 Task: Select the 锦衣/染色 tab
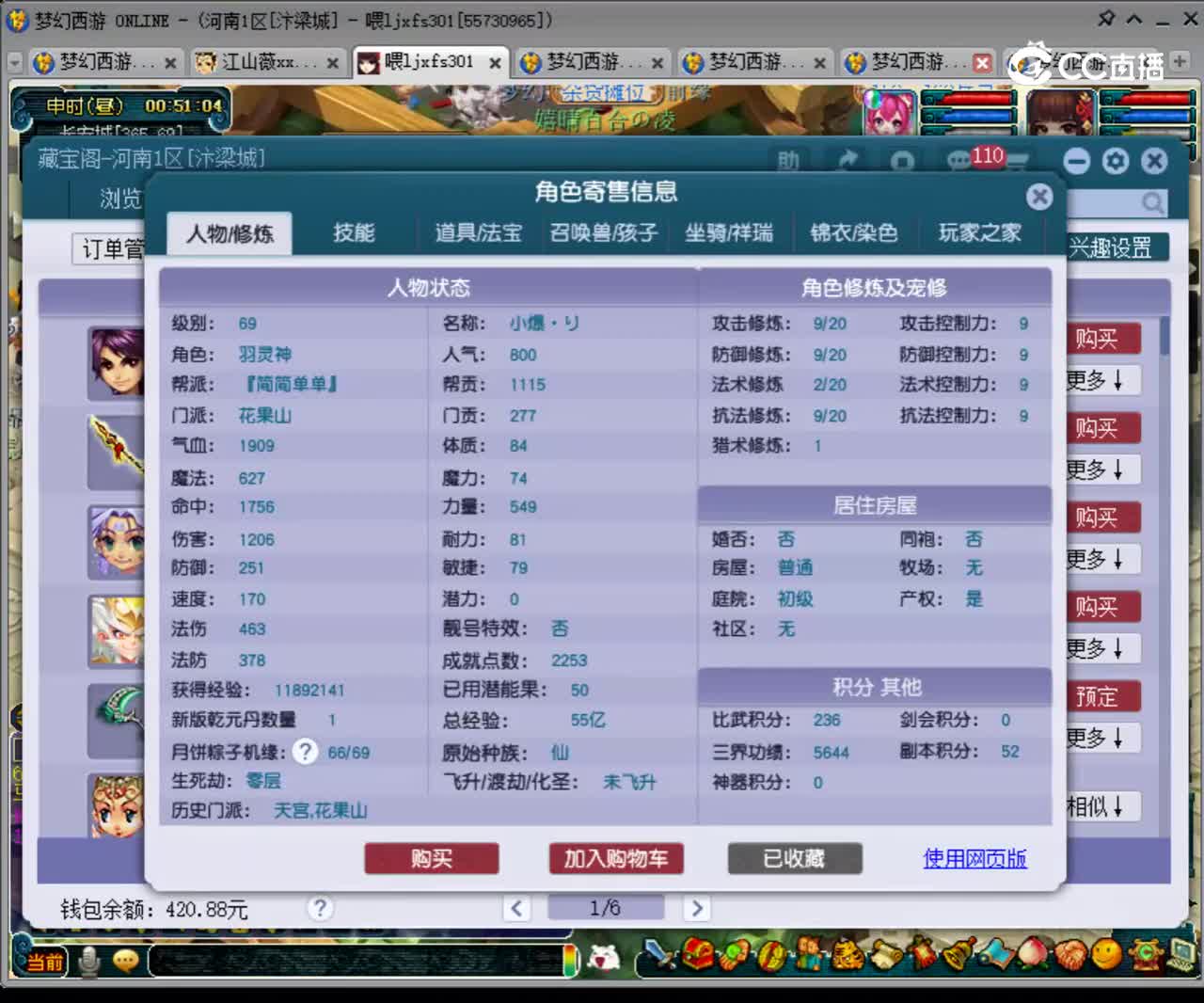coord(854,233)
